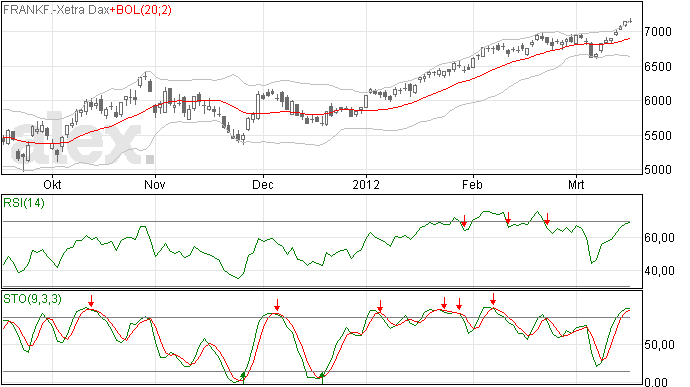Click the Feb month axis label
This screenshot has height=387, width=690.
pyautogui.click(x=472, y=184)
